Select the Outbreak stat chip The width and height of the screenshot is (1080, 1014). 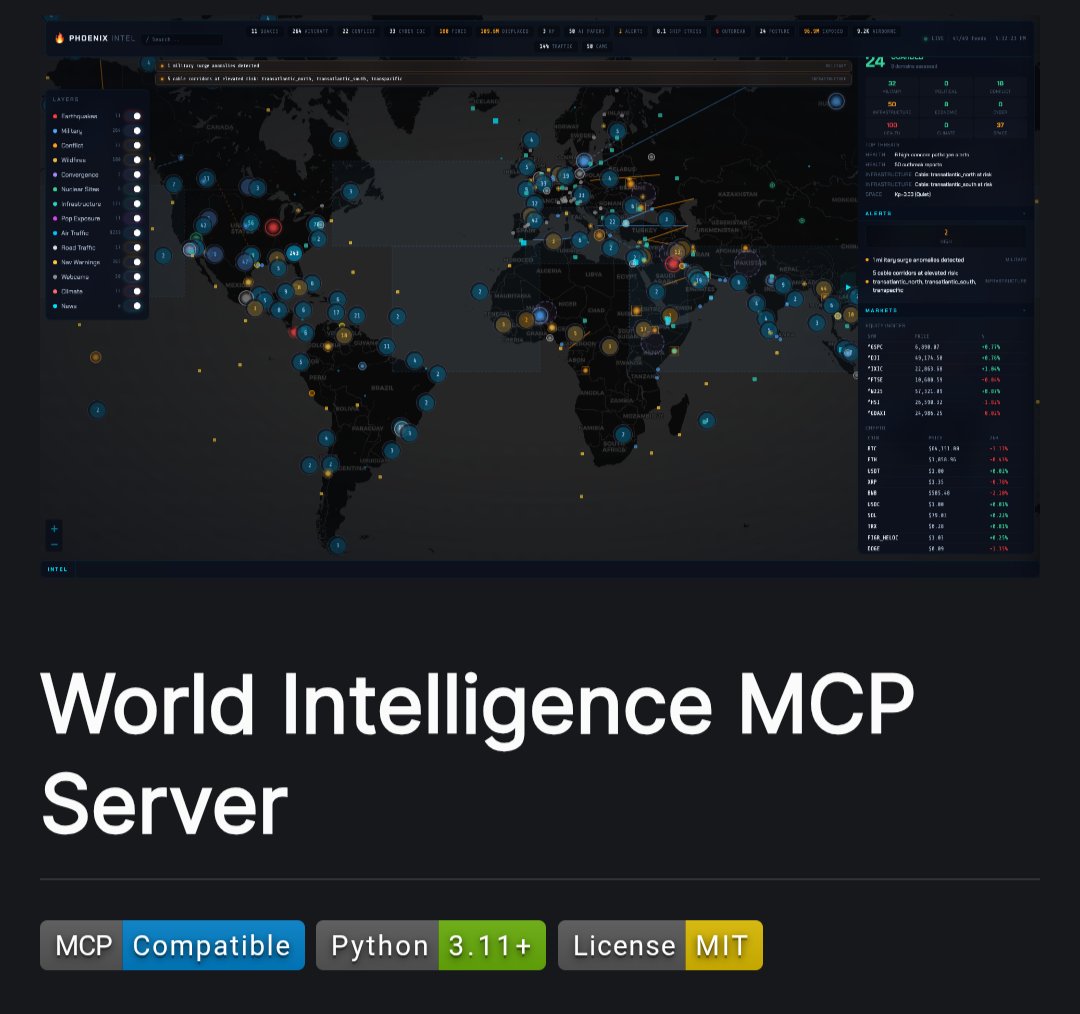point(730,31)
